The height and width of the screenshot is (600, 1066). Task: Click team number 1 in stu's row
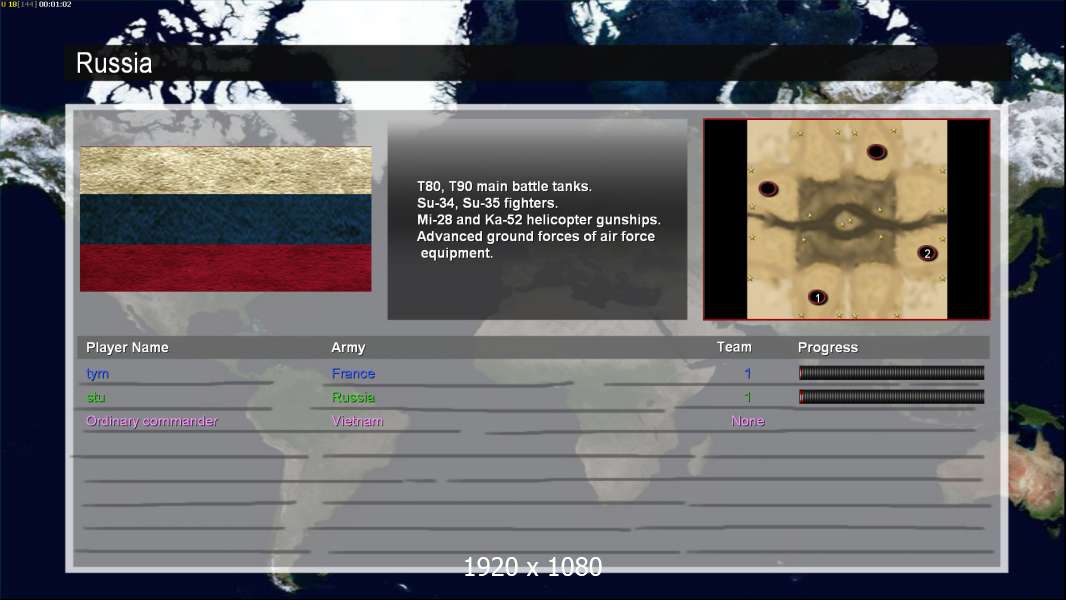coord(748,397)
